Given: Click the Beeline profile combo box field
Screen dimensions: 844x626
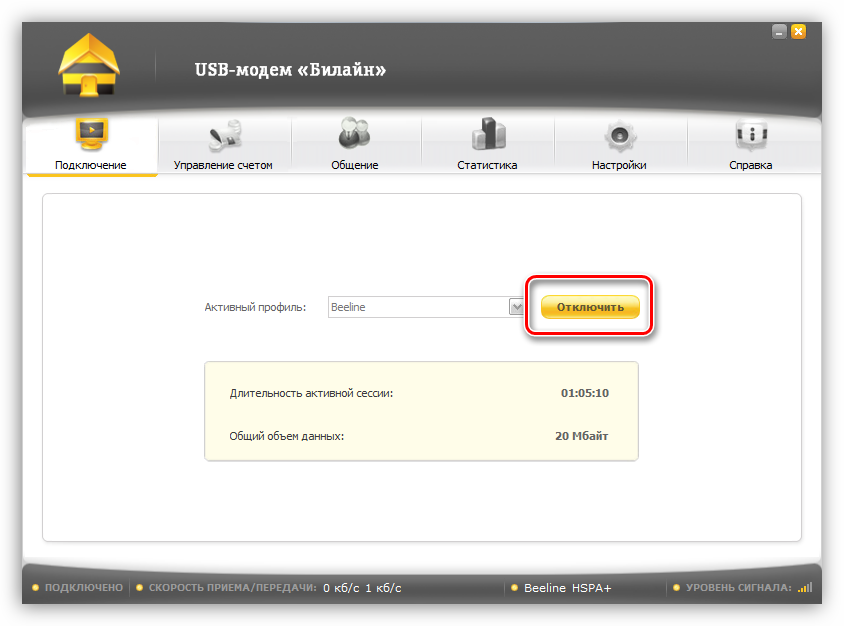Looking at the screenshot, I should [418, 307].
